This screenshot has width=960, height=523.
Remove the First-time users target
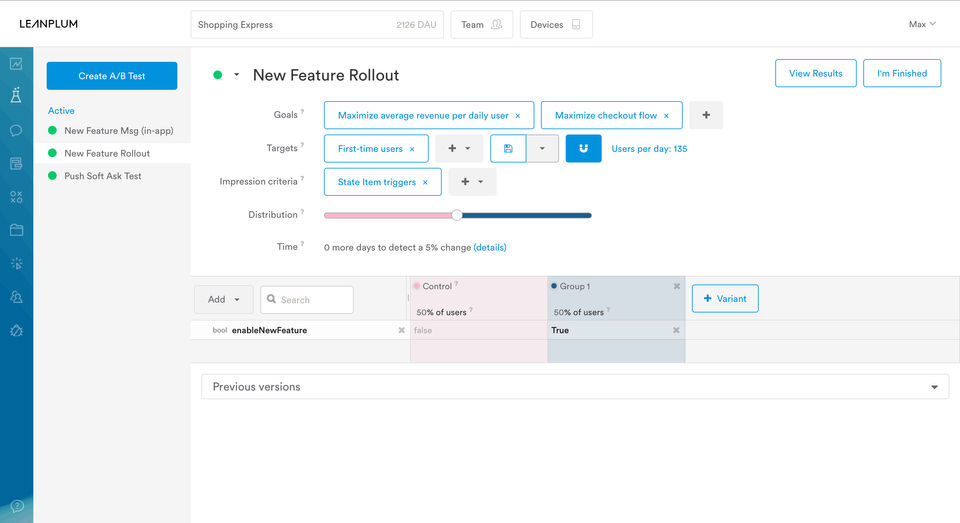tap(412, 149)
